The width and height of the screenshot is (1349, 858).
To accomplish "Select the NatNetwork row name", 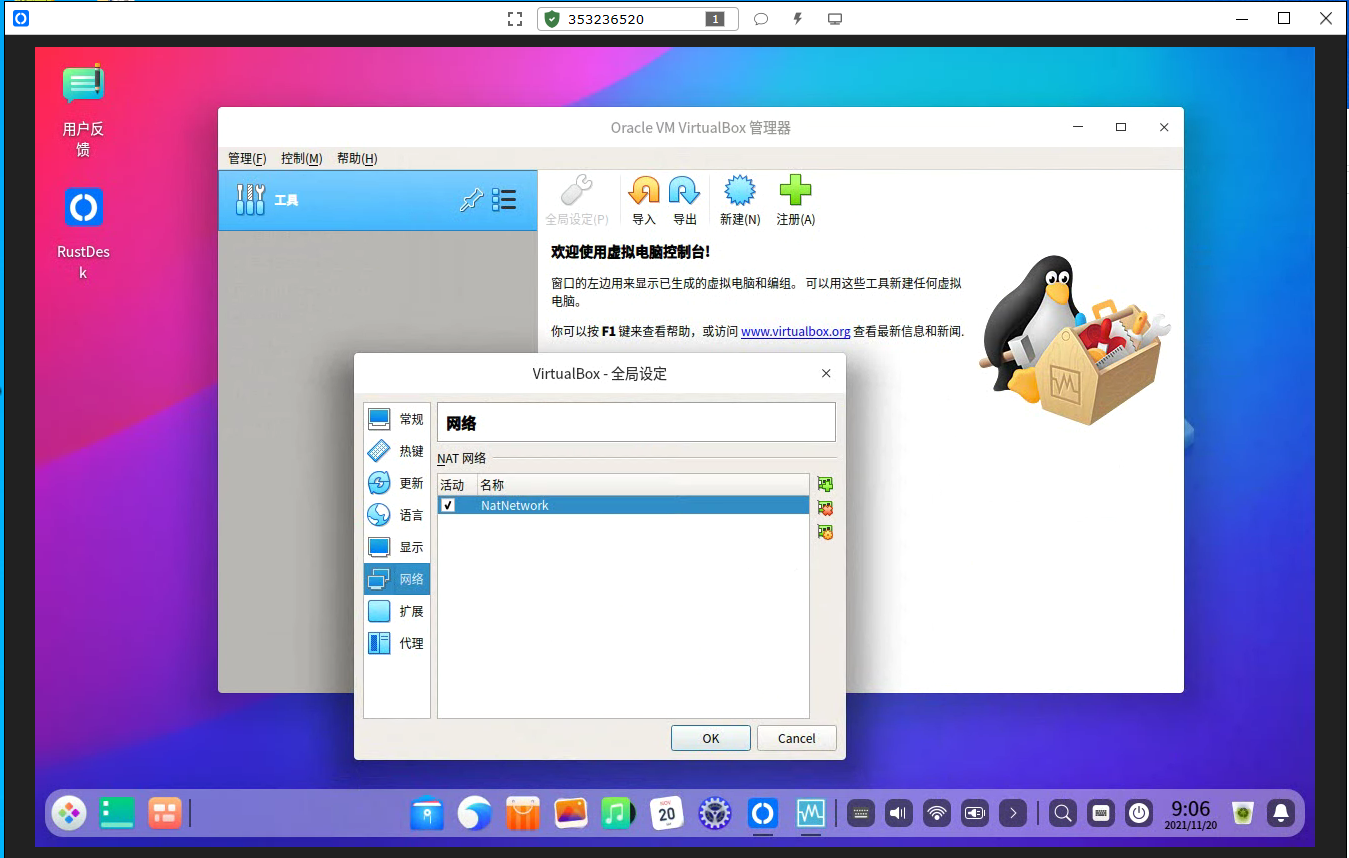I will (x=515, y=506).
